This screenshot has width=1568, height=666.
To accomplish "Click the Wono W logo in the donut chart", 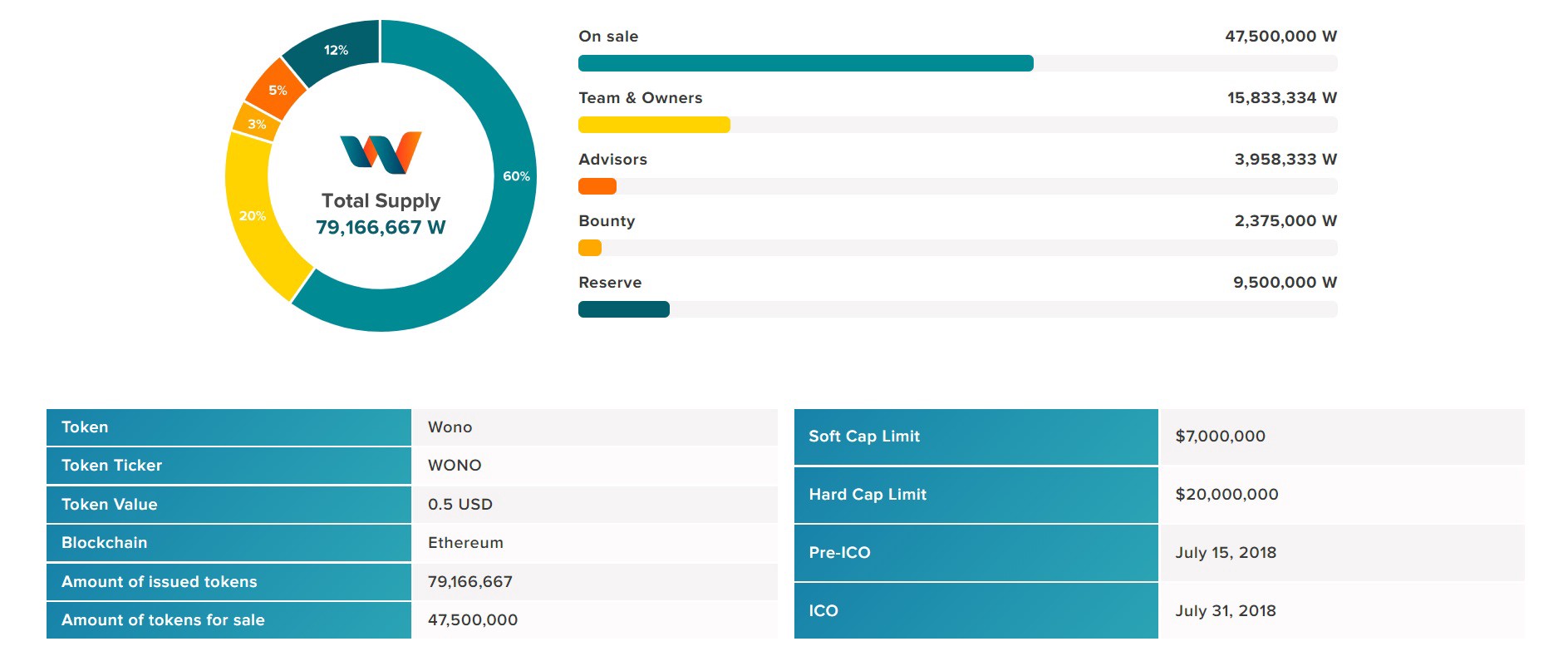I will point(381,153).
